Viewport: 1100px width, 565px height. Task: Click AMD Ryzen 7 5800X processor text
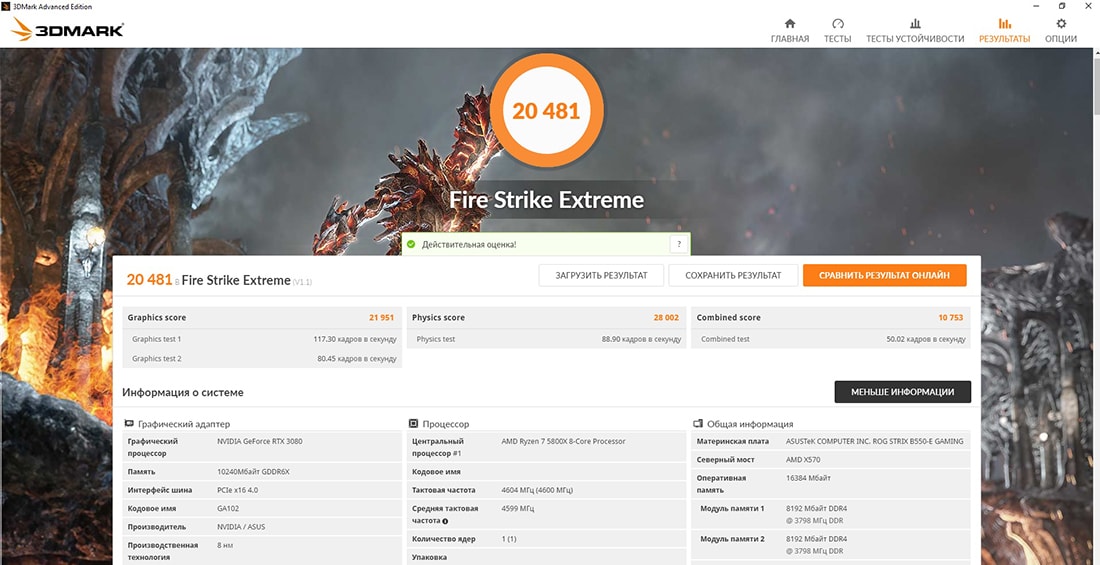tap(563, 441)
